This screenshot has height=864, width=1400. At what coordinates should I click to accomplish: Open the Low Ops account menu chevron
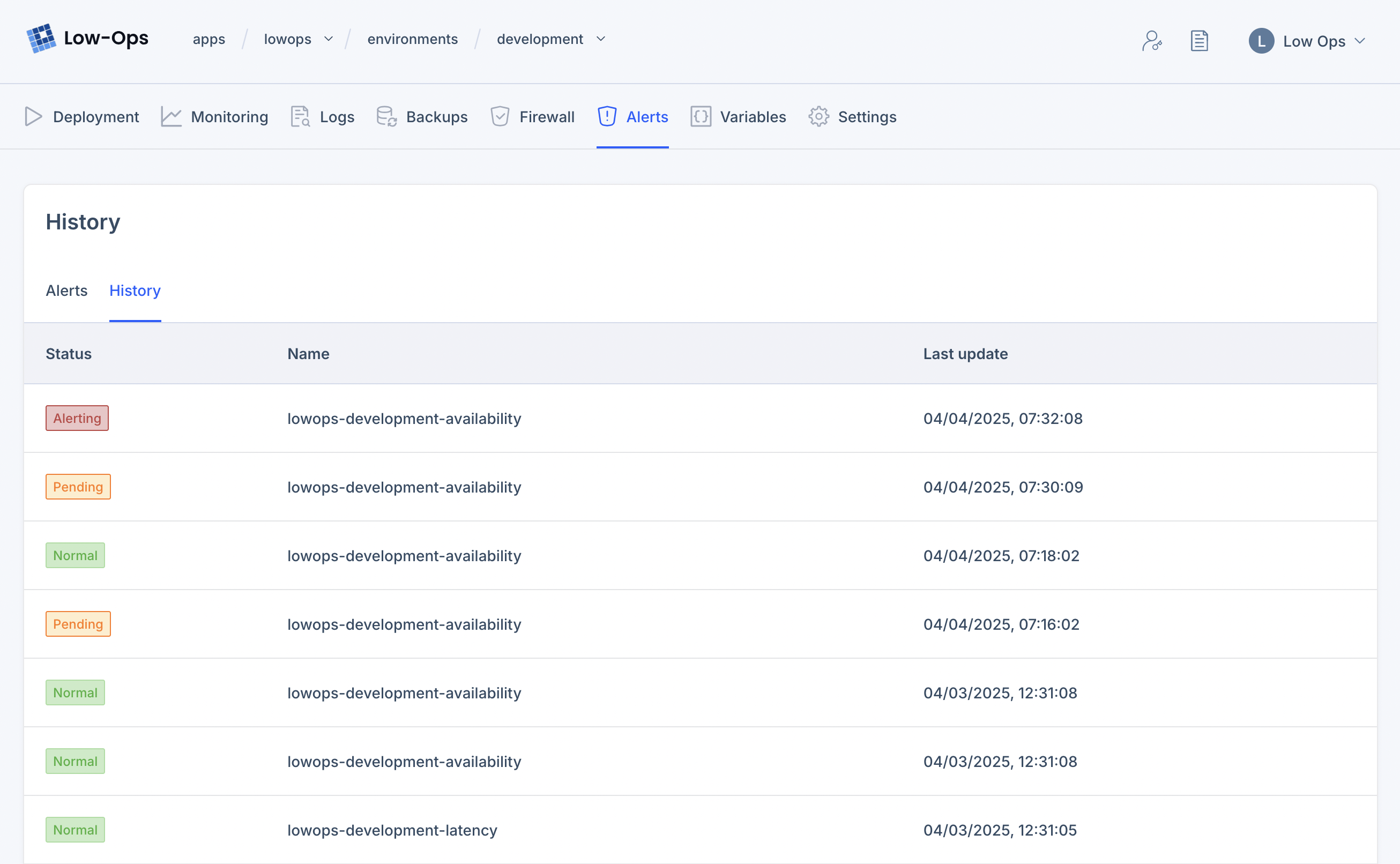click(1360, 41)
